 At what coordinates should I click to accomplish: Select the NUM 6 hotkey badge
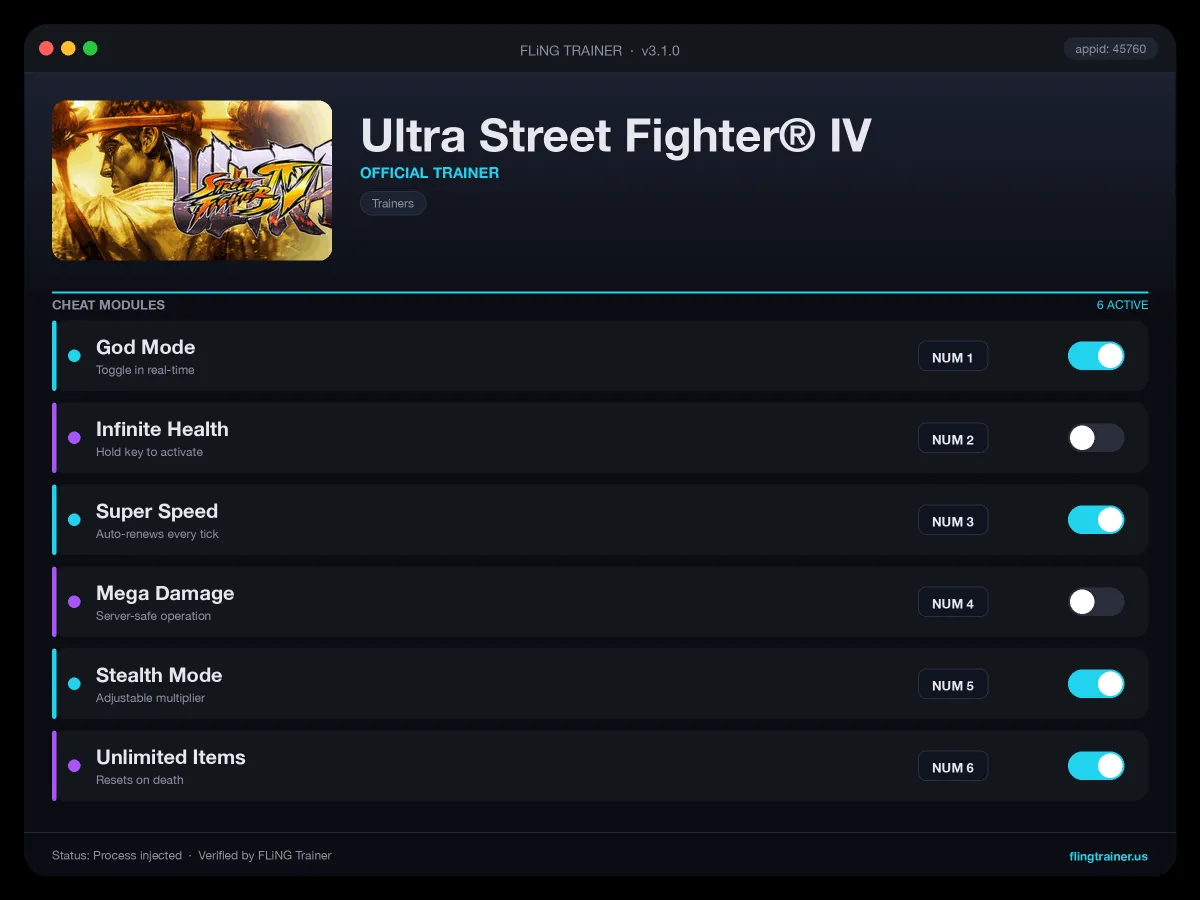[953, 767]
